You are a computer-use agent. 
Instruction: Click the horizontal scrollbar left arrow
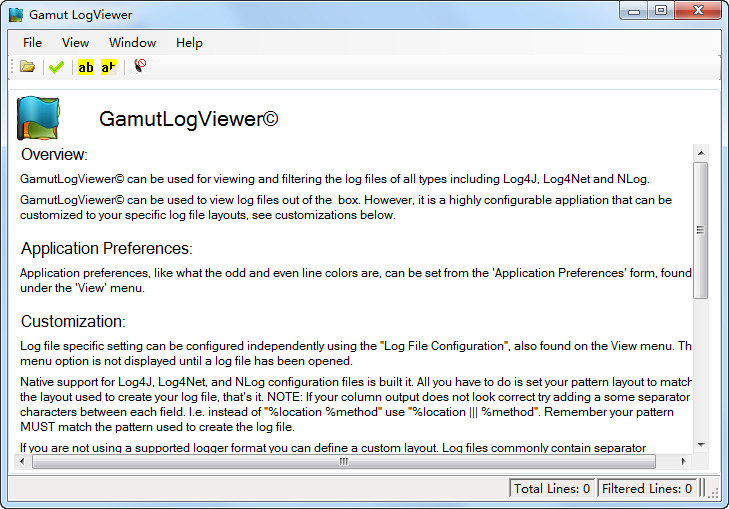coord(22,461)
